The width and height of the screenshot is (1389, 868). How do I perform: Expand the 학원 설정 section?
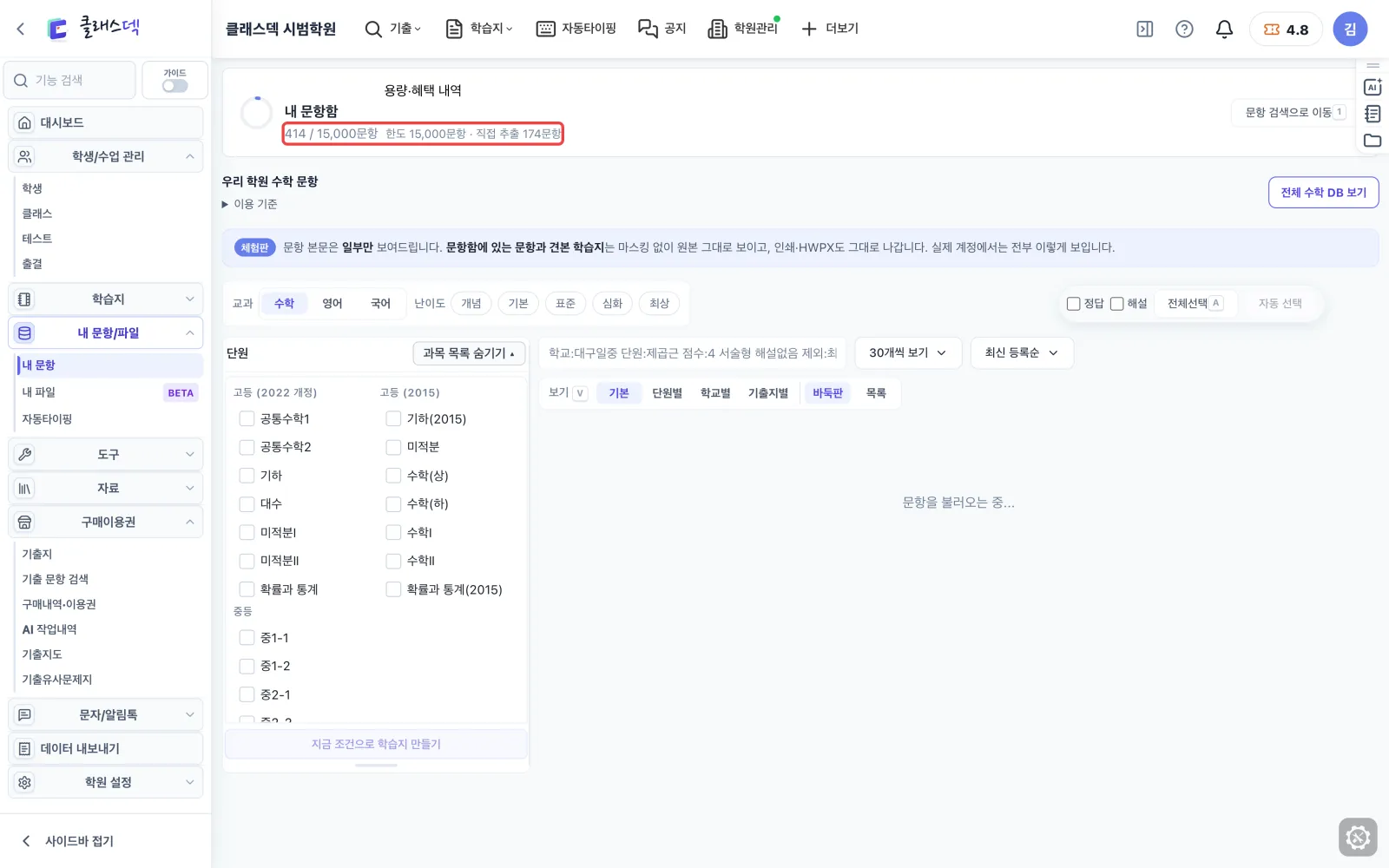point(106,782)
